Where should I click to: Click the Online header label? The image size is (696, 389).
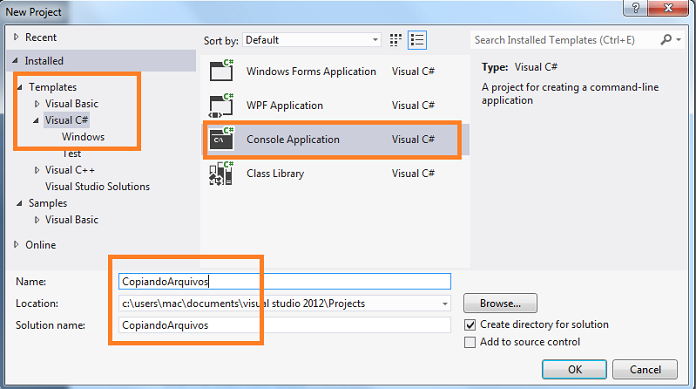pyautogui.click(x=40, y=245)
